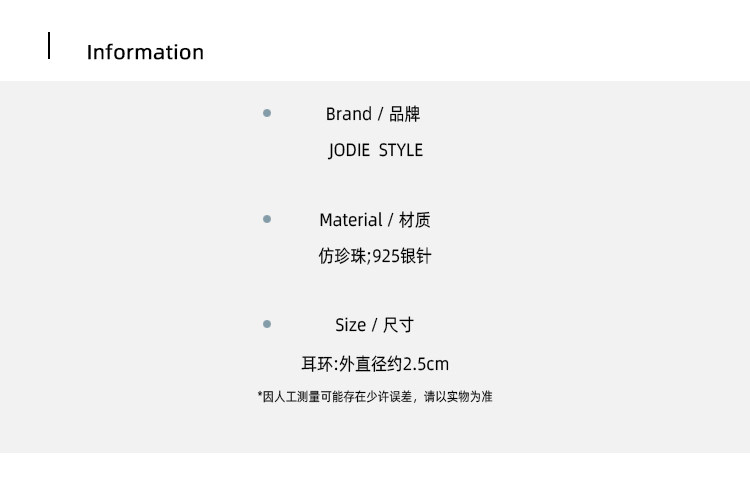Click the 2.5cm measurement value
The image size is (750, 501).
[x=425, y=364]
